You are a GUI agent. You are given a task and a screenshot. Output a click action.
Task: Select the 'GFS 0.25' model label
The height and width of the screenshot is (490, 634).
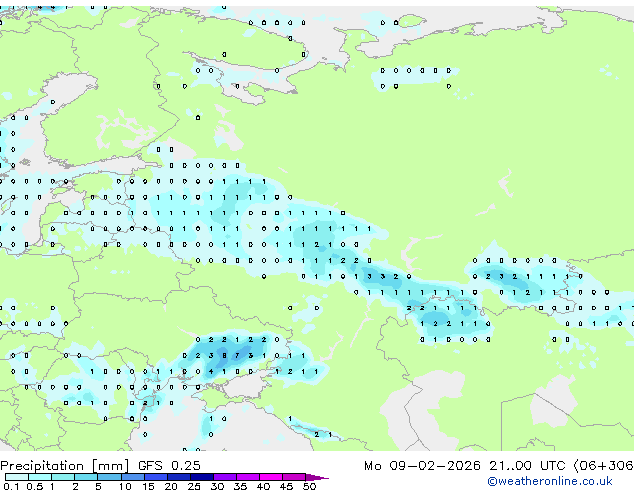click(x=169, y=466)
